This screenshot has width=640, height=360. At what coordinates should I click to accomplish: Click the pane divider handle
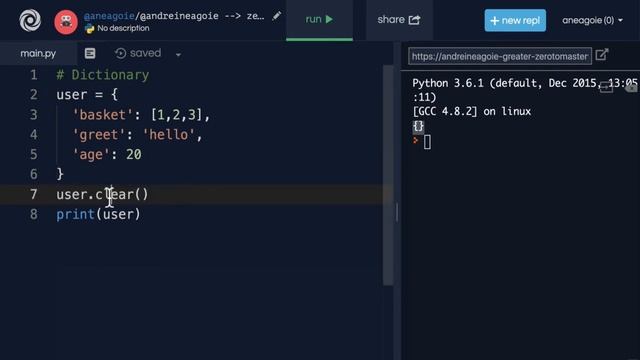(x=397, y=212)
